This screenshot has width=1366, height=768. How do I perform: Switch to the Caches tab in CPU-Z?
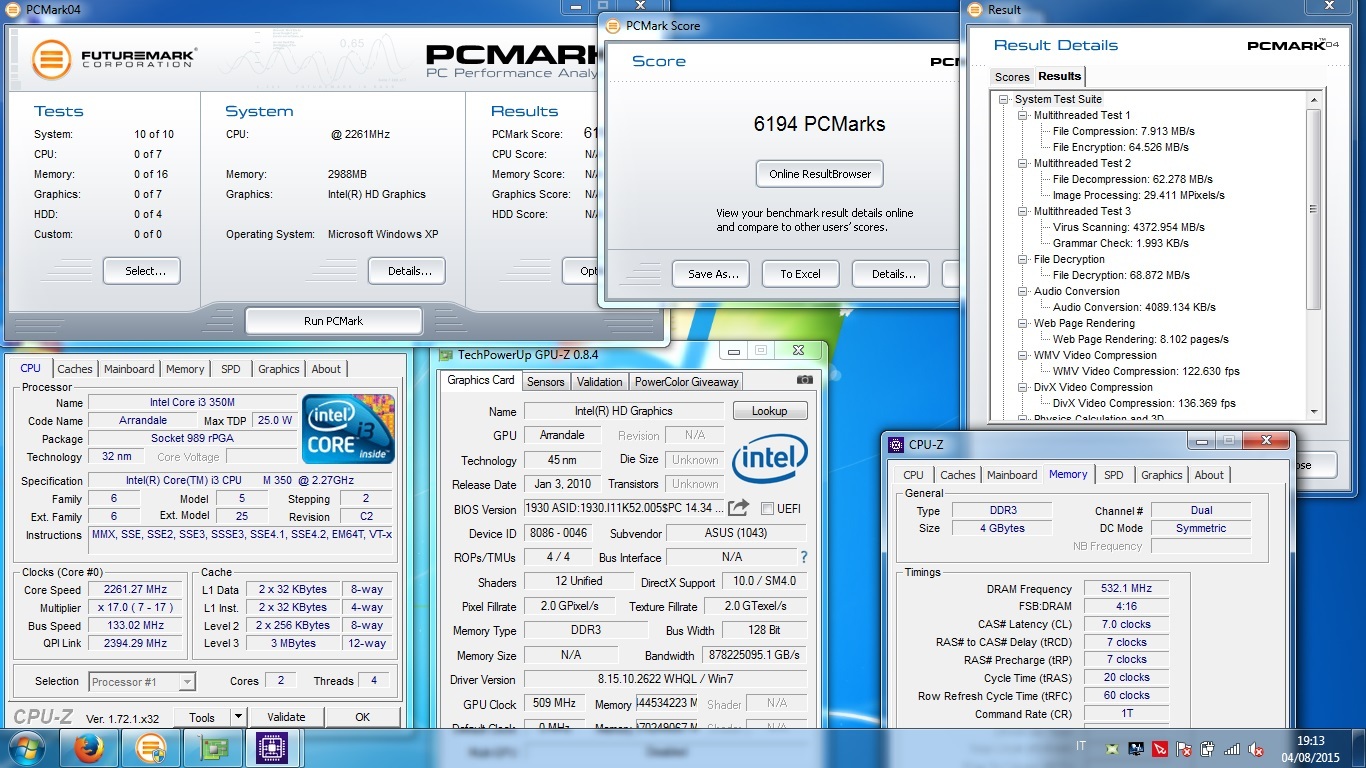pos(75,369)
